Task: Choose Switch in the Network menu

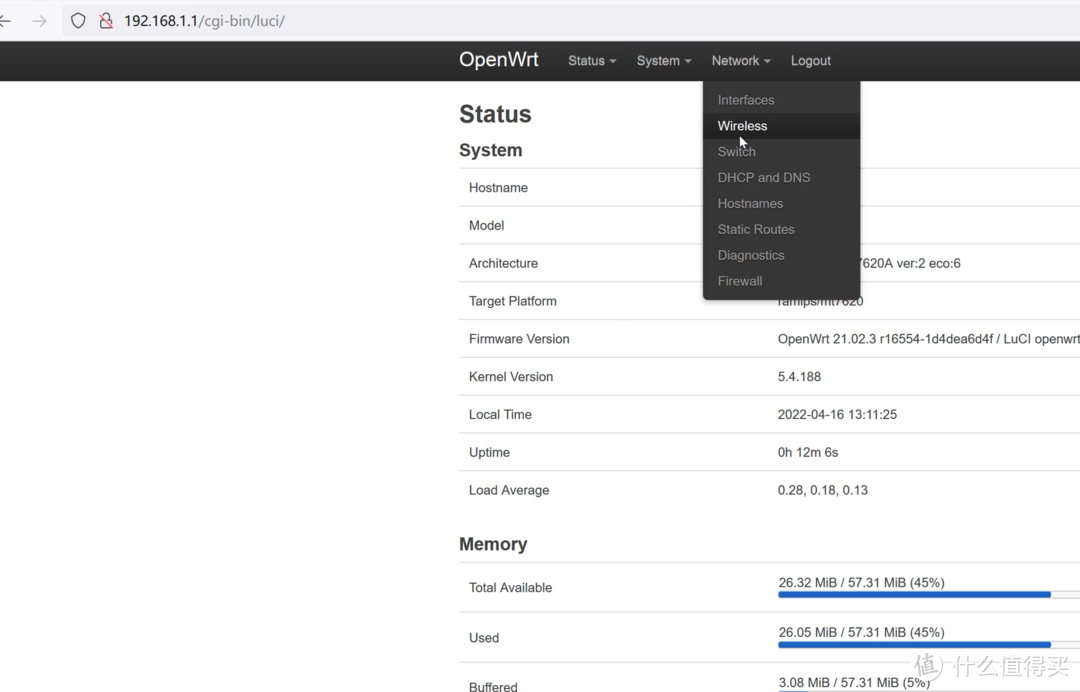Action: pos(736,152)
